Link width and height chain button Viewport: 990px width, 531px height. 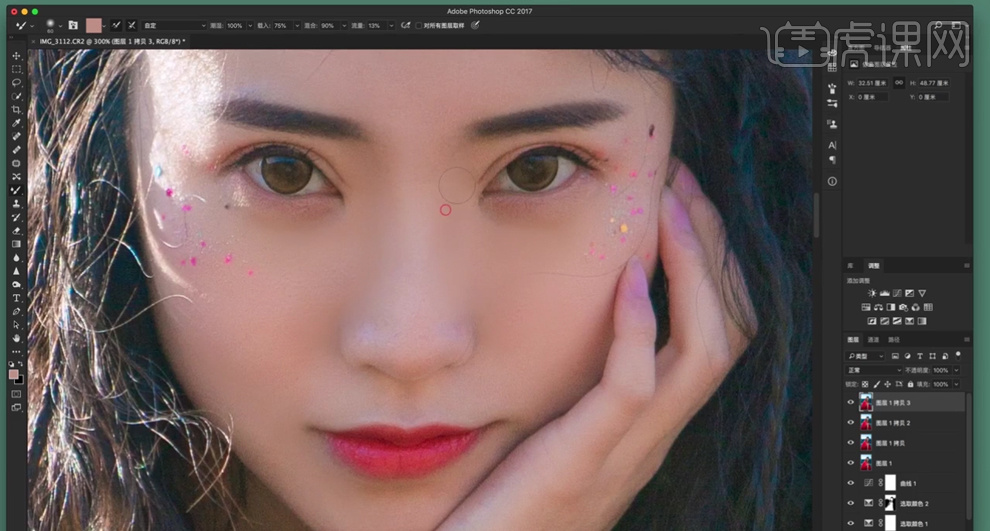tap(898, 83)
